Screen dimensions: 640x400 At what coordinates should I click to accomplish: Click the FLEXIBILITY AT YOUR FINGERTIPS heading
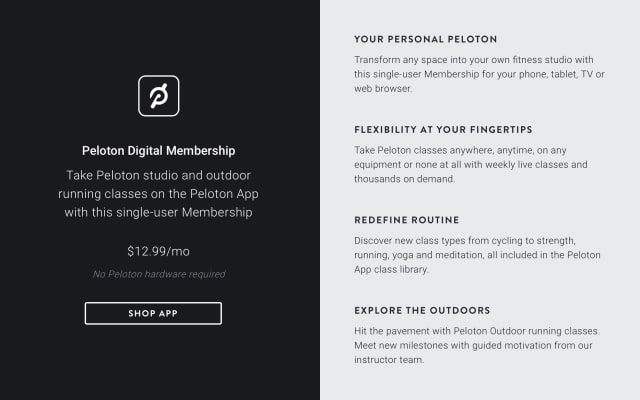click(x=443, y=130)
